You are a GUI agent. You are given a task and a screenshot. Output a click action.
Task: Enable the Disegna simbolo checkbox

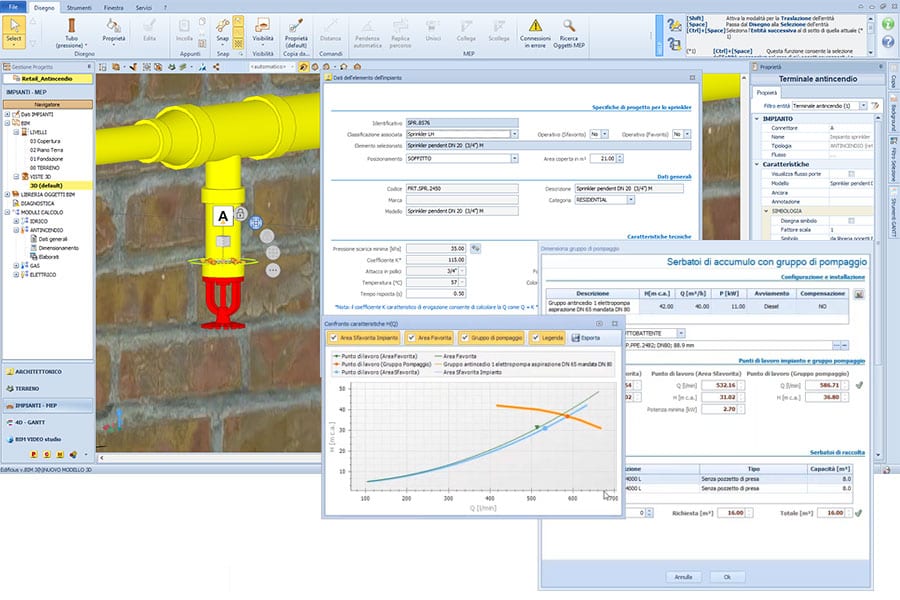tap(851, 221)
